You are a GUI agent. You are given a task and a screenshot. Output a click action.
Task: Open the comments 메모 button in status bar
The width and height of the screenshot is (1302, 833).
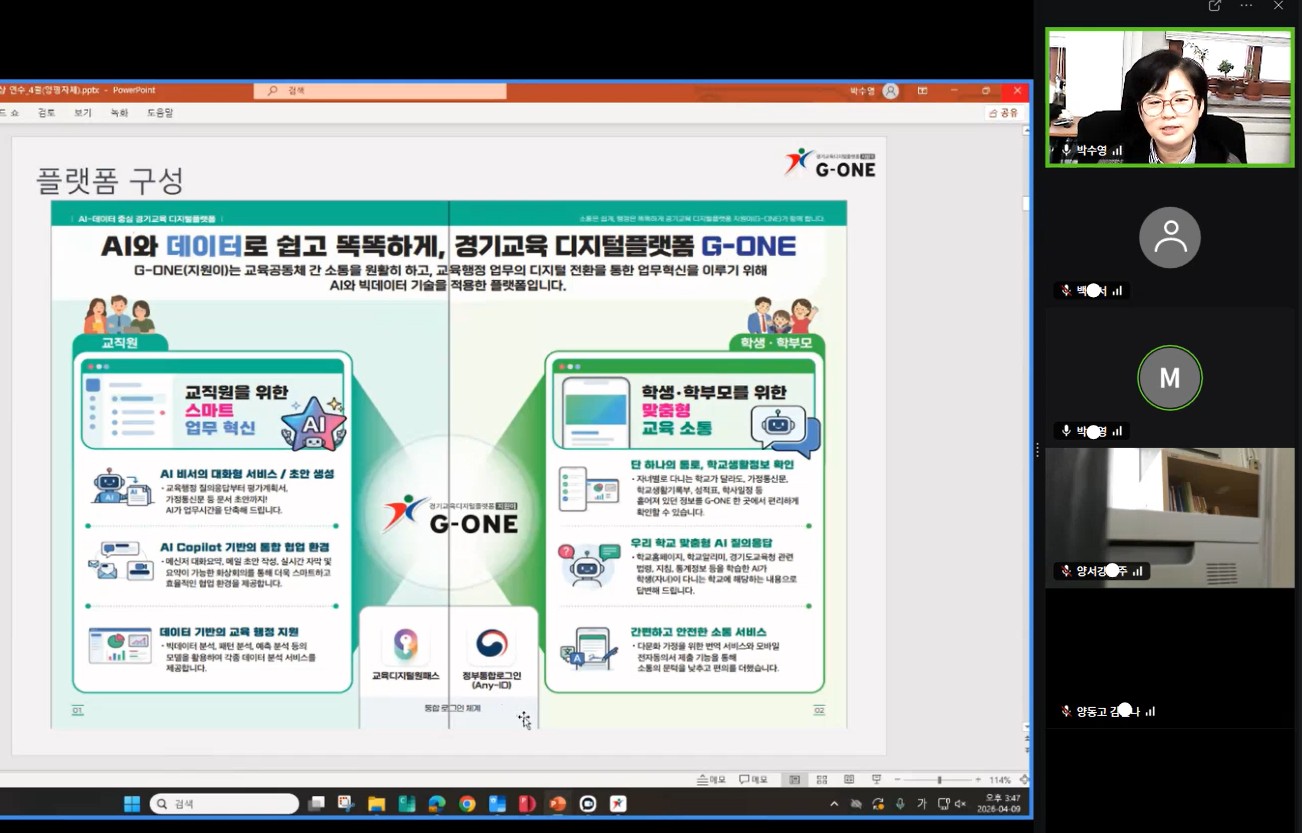[753, 780]
